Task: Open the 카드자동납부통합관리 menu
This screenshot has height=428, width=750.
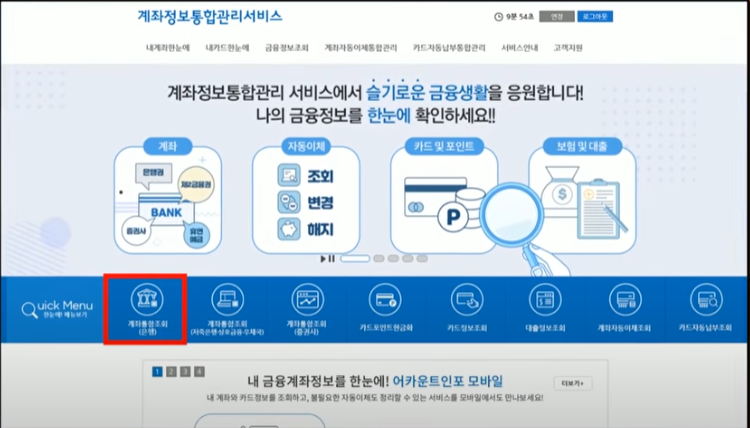Action: pyautogui.click(x=449, y=48)
